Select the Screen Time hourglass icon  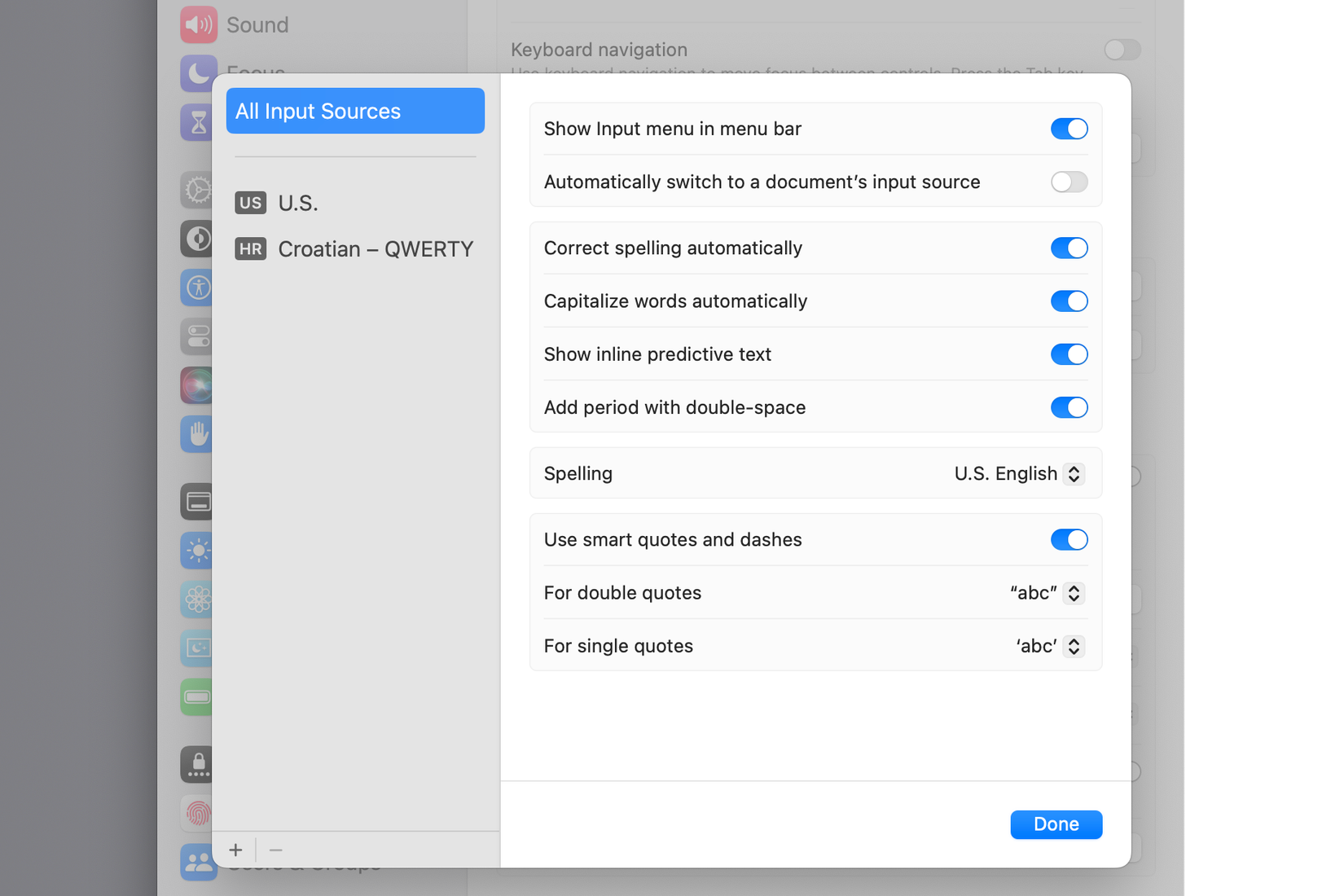click(196, 122)
